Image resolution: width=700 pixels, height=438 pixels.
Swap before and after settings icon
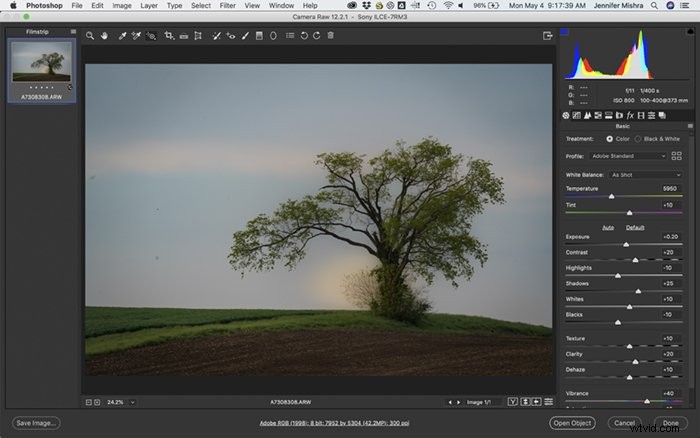525,402
